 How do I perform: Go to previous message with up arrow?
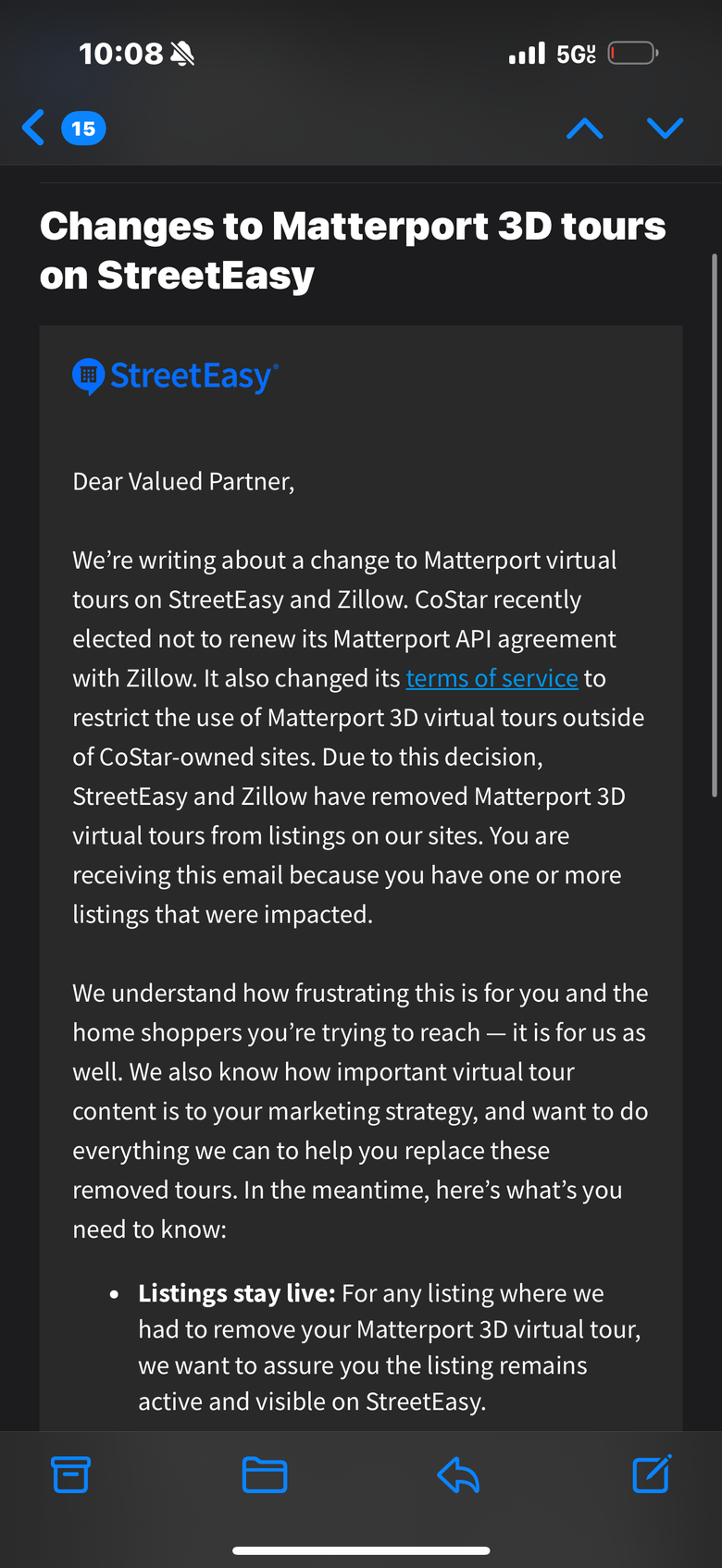pyautogui.click(x=584, y=129)
